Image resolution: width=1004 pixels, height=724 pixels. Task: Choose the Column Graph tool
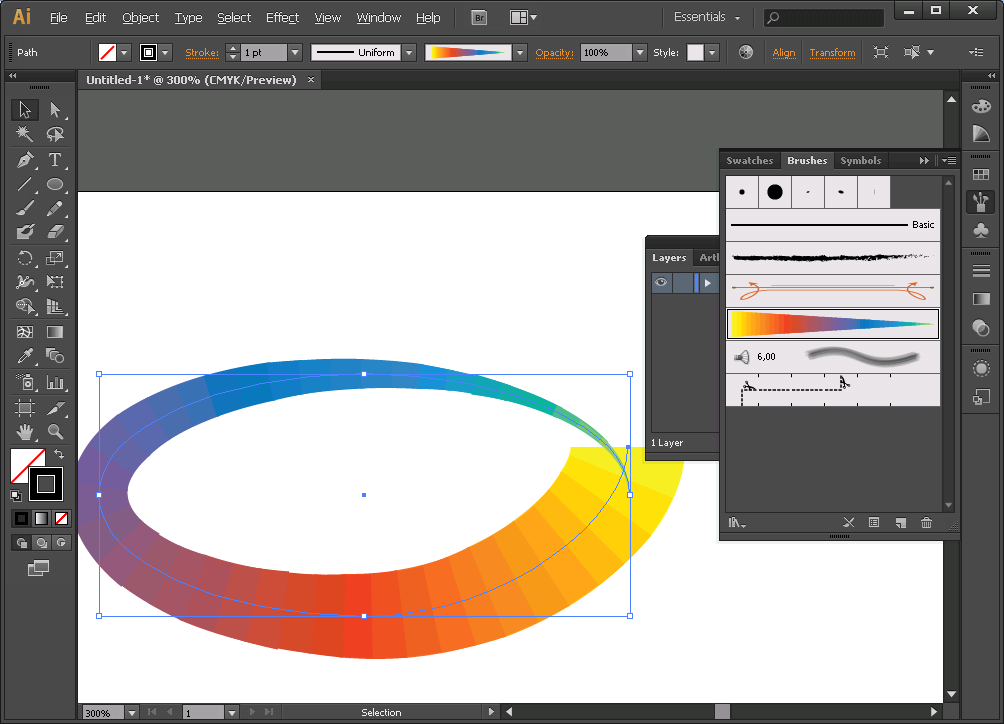(55, 382)
